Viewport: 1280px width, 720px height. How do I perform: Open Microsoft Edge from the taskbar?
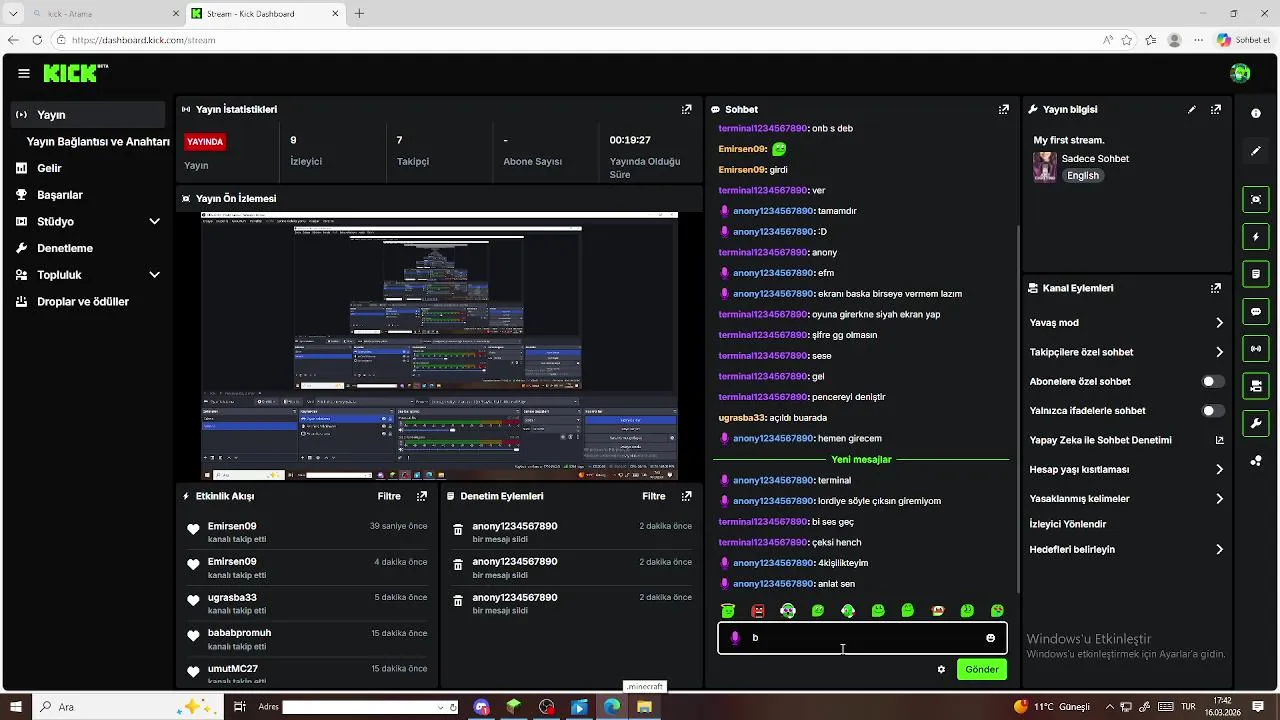coord(612,707)
